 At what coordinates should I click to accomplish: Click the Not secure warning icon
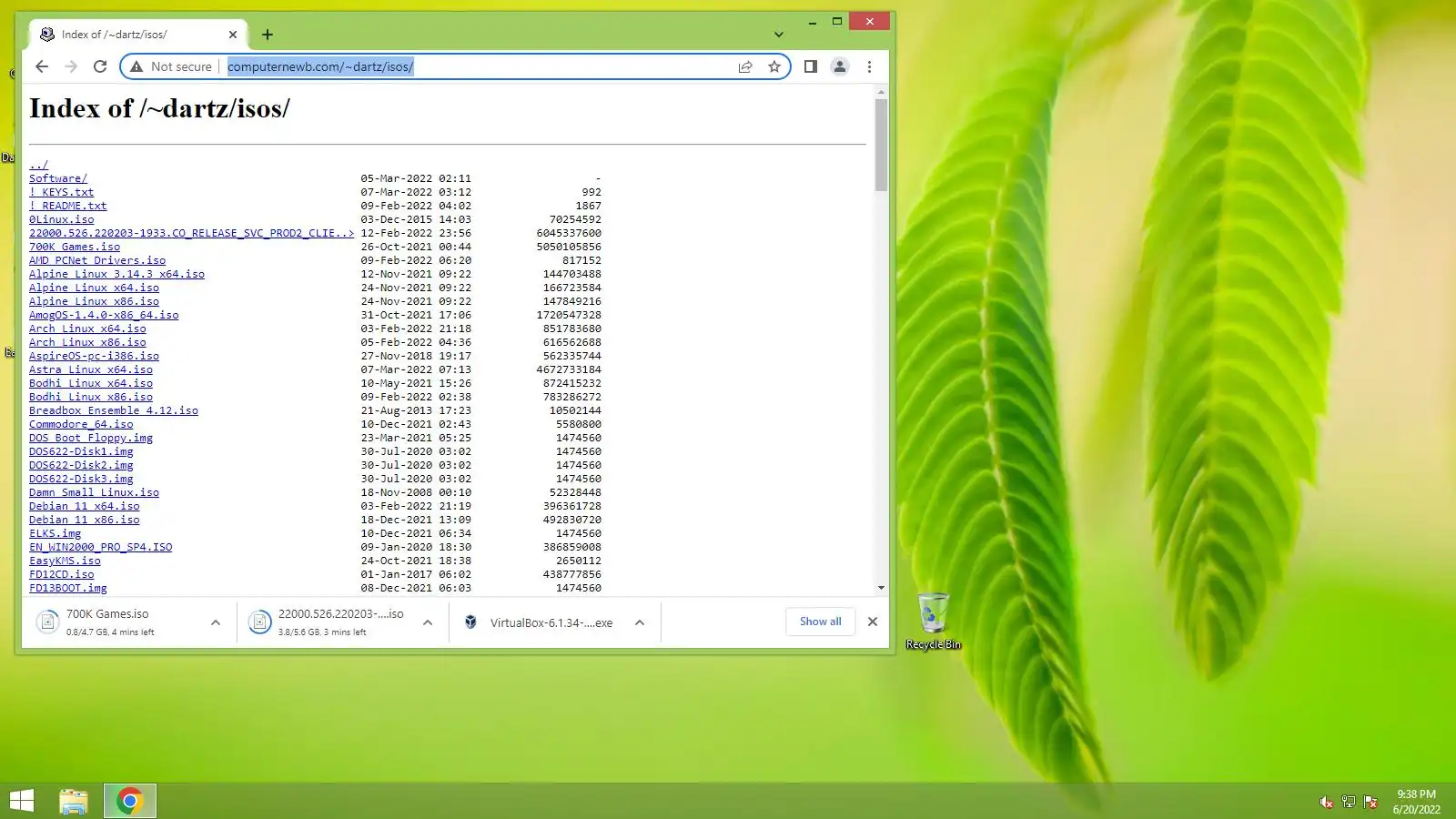pyautogui.click(x=136, y=66)
